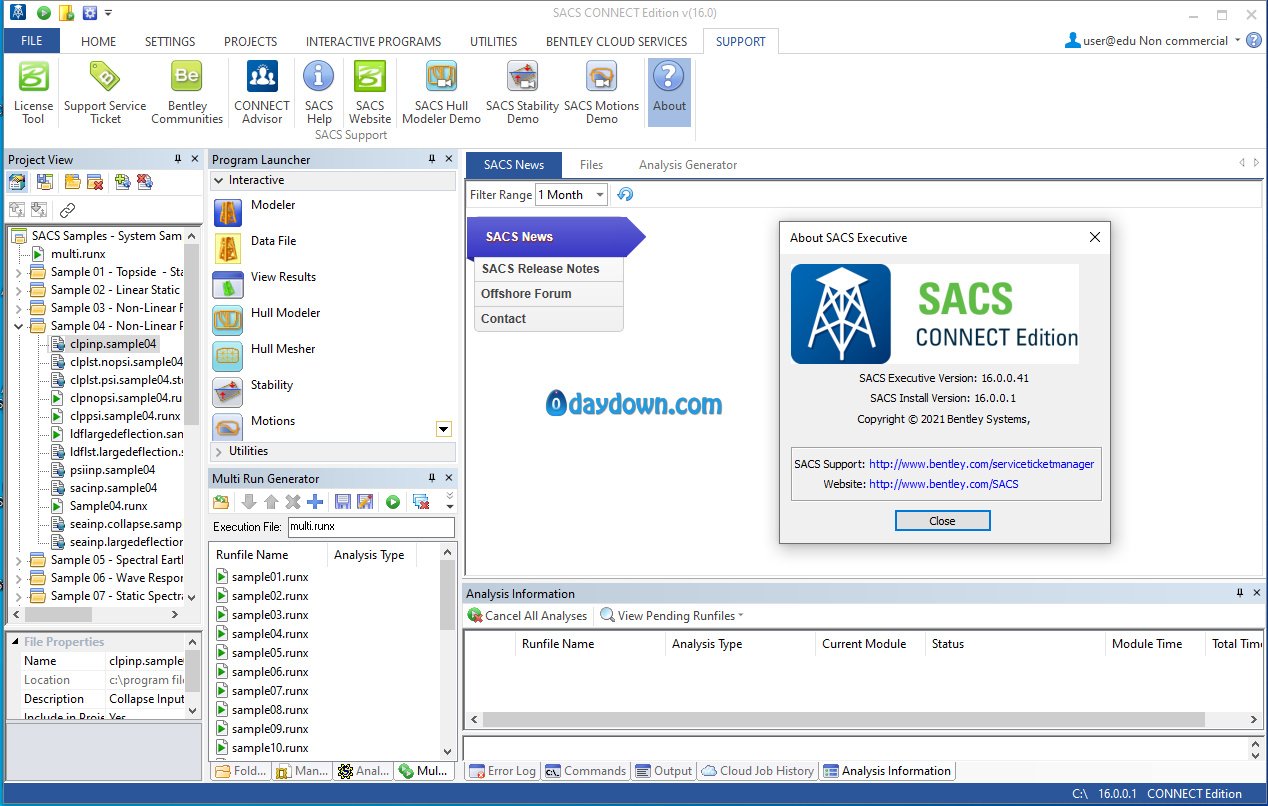Select multi.runx in Project View
This screenshot has height=806, width=1268.
(x=78, y=254)
